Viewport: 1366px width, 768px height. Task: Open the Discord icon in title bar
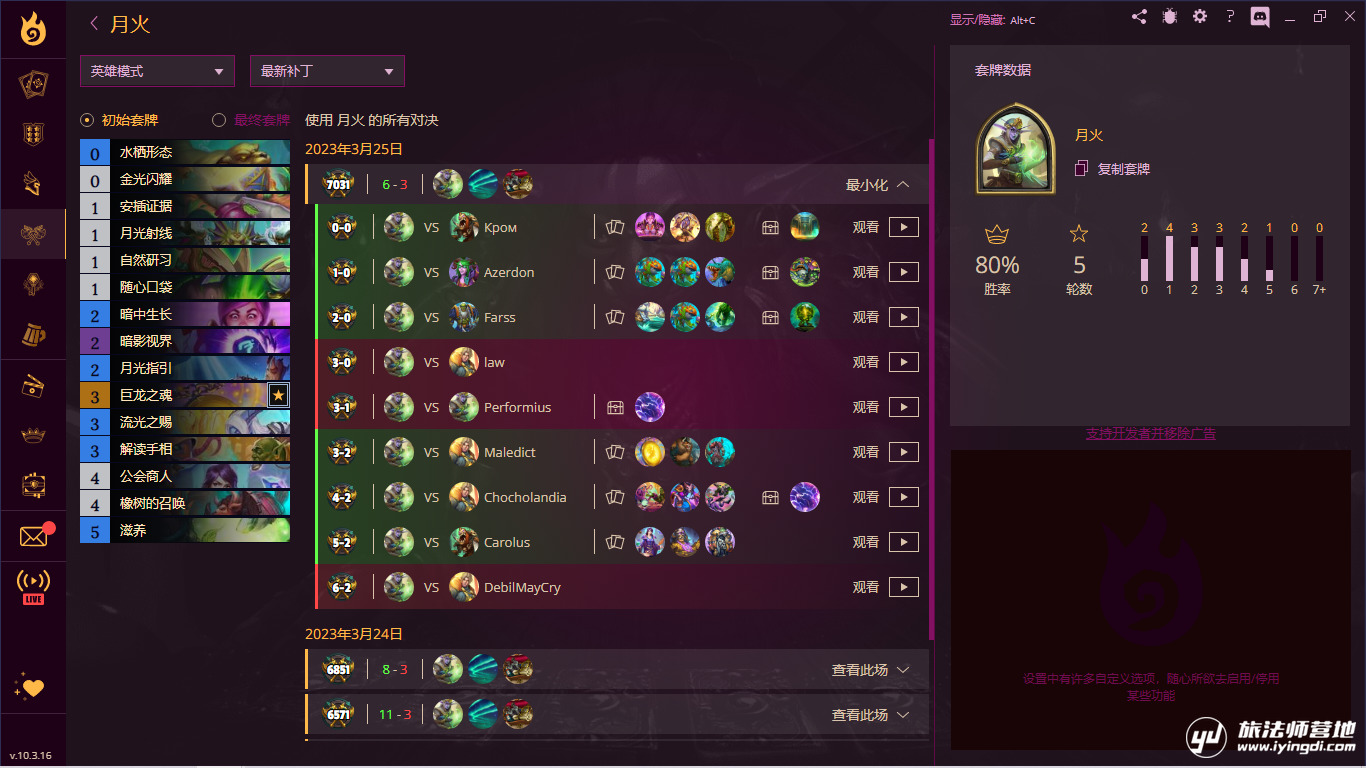pyautogui.click(x=1260, y=17)
